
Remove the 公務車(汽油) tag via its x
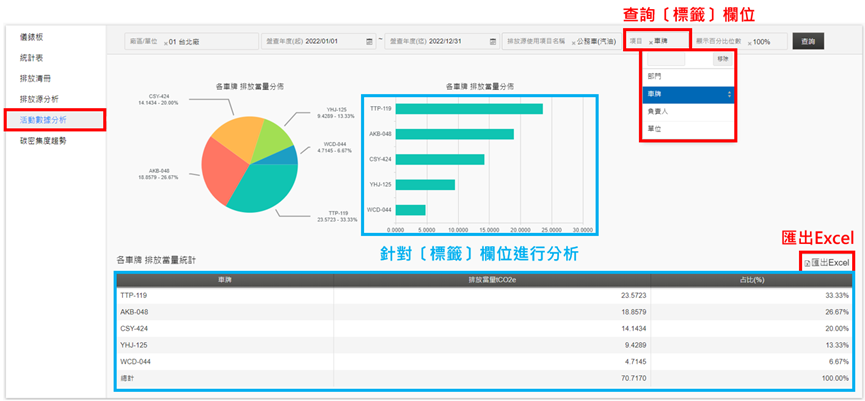(x=571, y=42)
